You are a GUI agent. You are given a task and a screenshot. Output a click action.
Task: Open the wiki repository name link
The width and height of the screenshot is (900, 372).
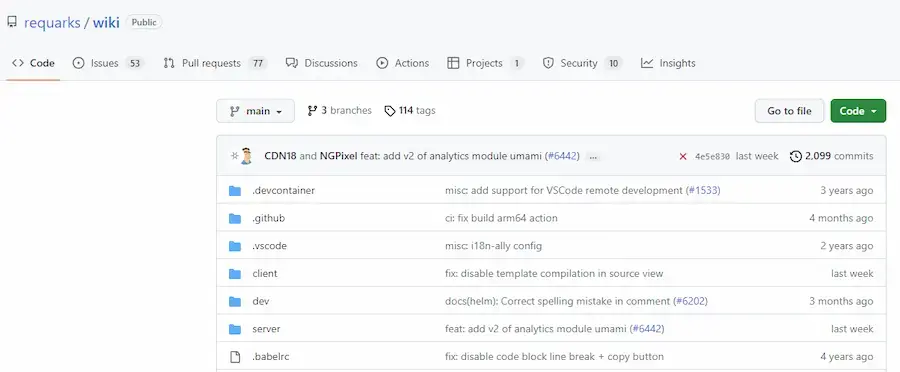coord(106,23)
